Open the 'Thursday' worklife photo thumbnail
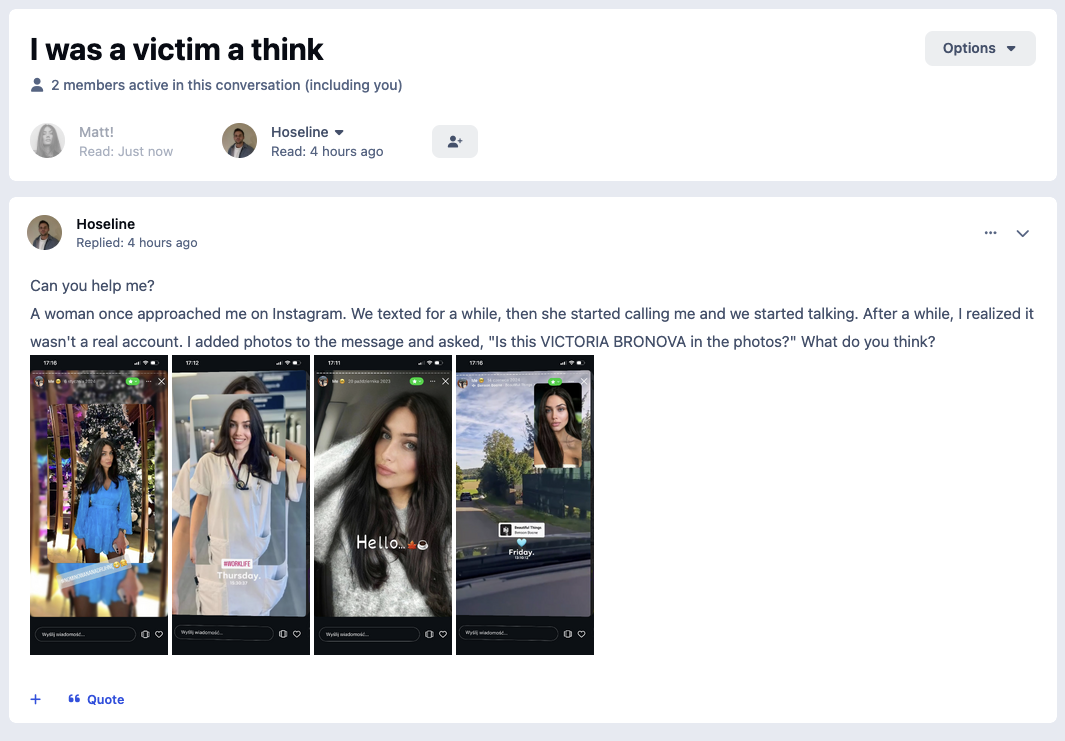The height and width of the screenshot is (741, 1065). (241, 505)
